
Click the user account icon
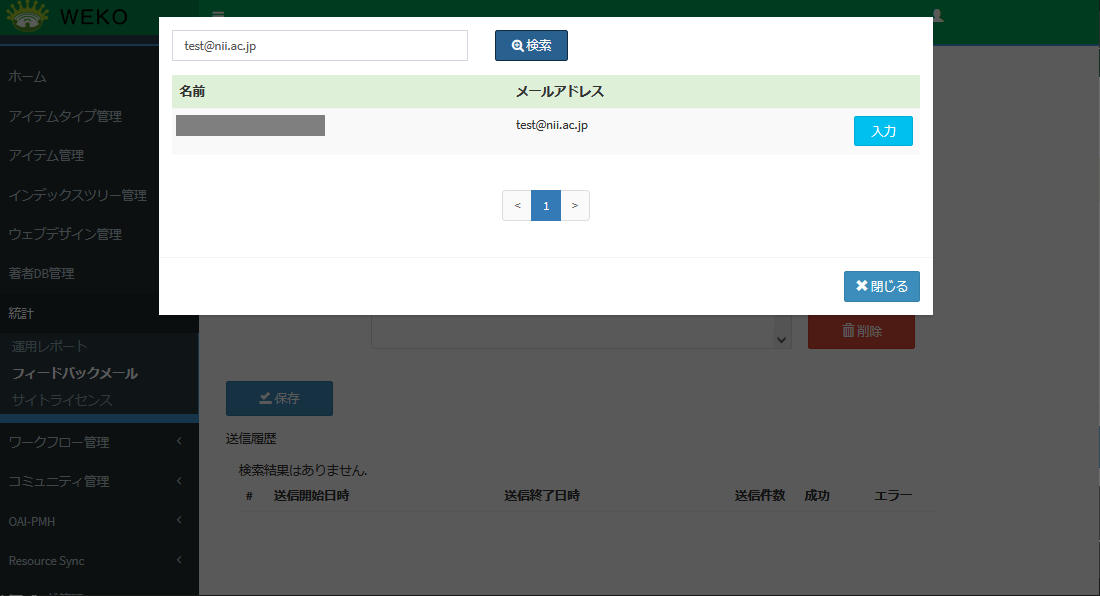pyautogui.click(x=937, y=15)
